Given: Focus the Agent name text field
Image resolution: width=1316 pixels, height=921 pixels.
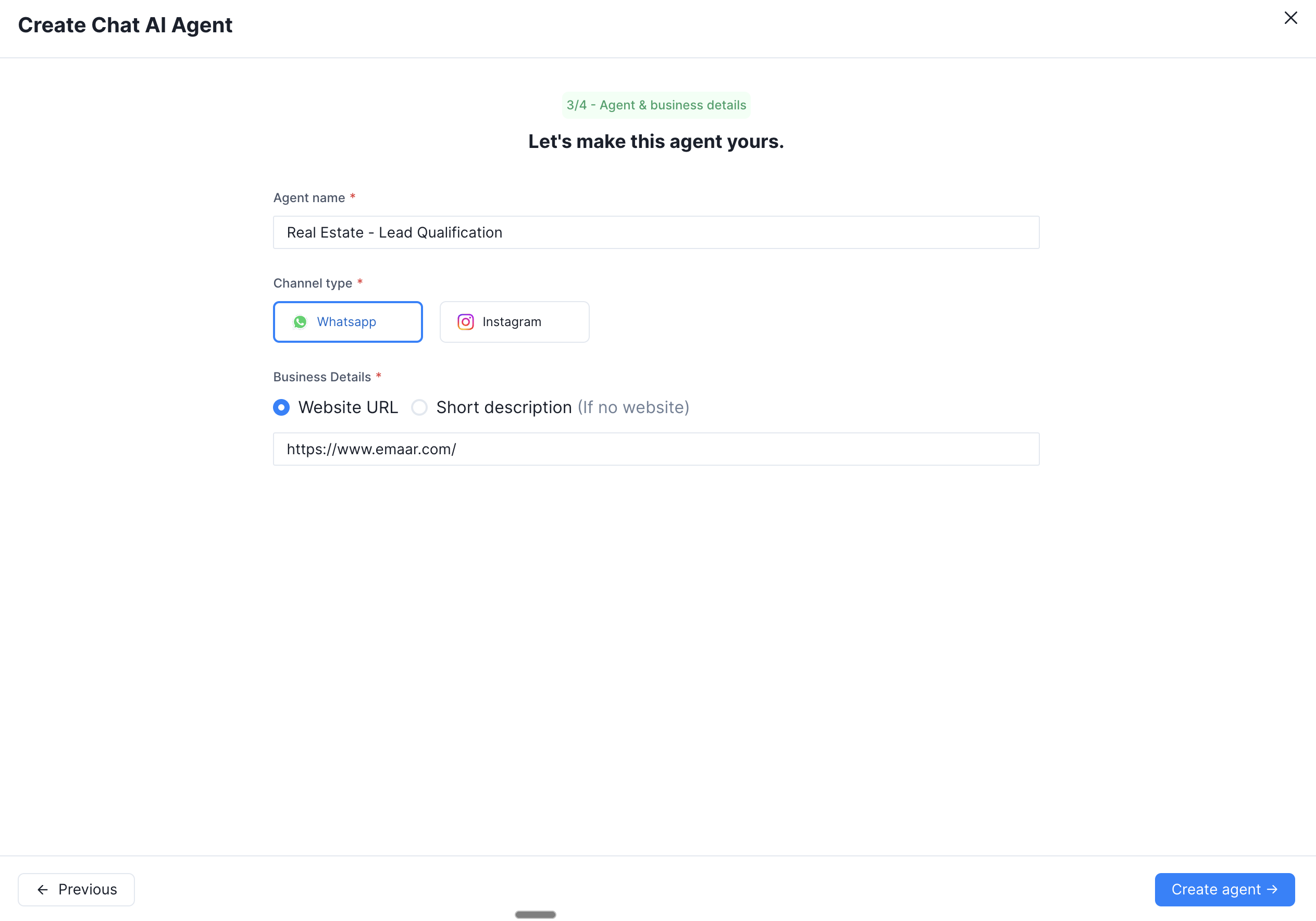Looking at the screenshot, I should (x=656, y=233).
